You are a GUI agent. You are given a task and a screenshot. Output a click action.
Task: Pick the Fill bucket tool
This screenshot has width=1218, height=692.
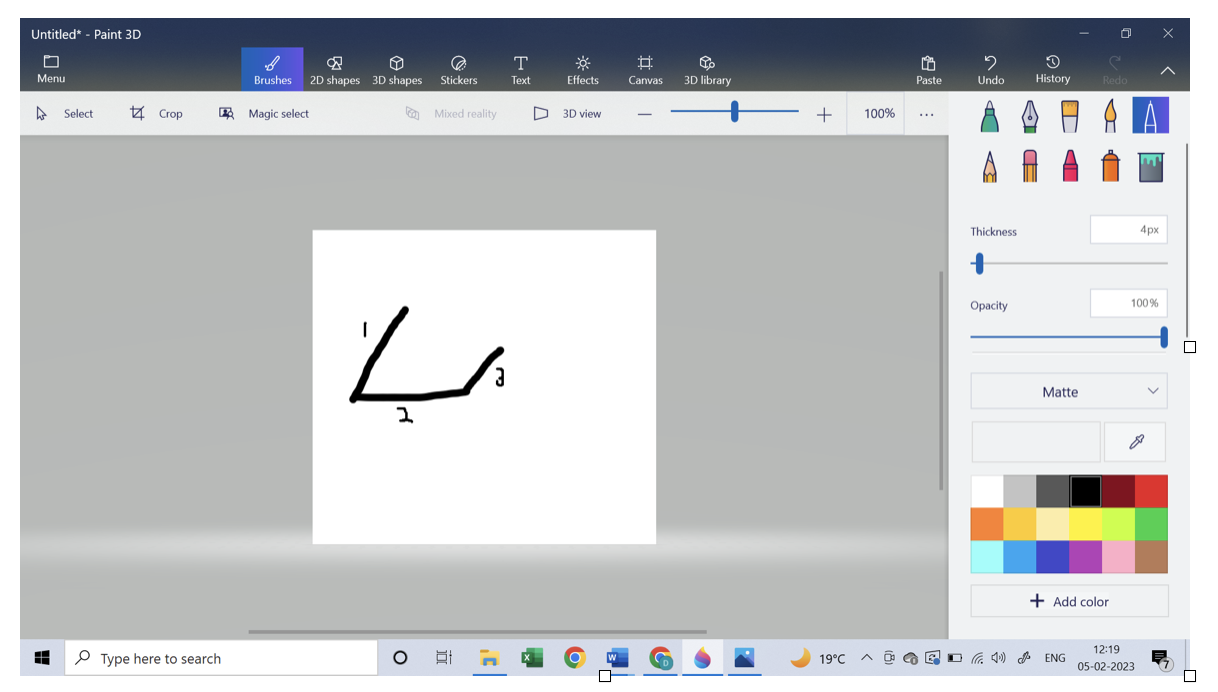[1150, 166]
